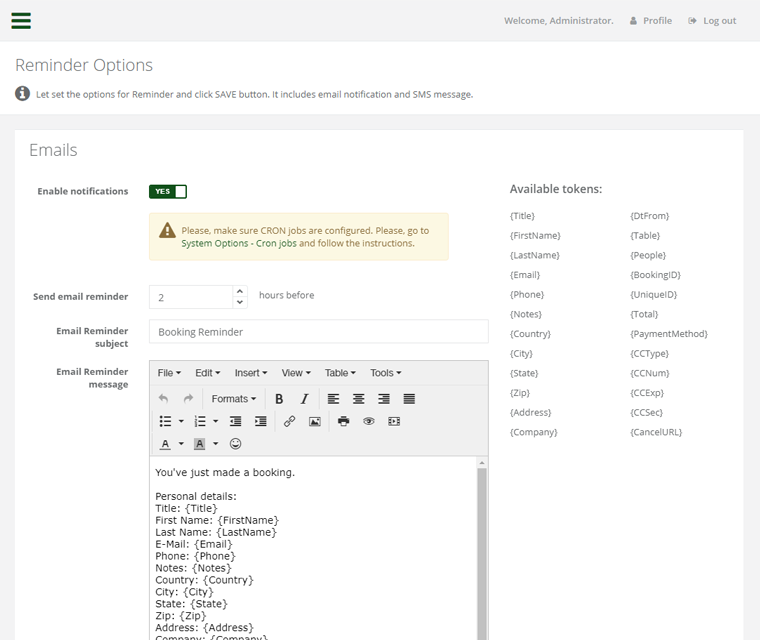Open the File menu in editor

coord(169,373)
